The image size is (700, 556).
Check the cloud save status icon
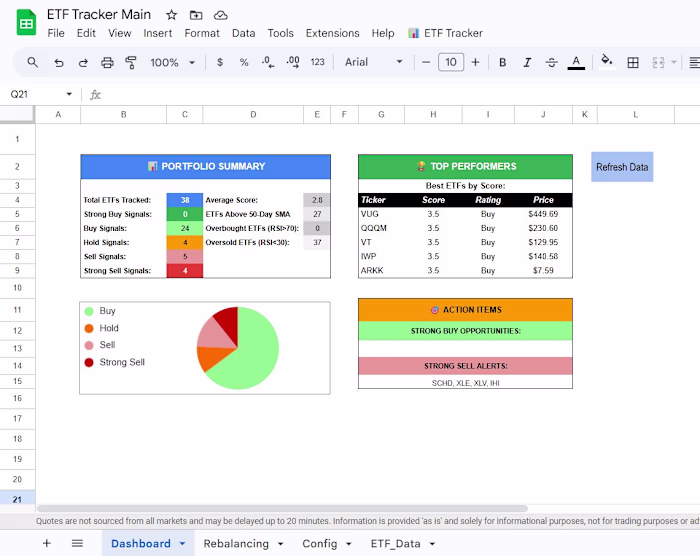tap(221, 15)
